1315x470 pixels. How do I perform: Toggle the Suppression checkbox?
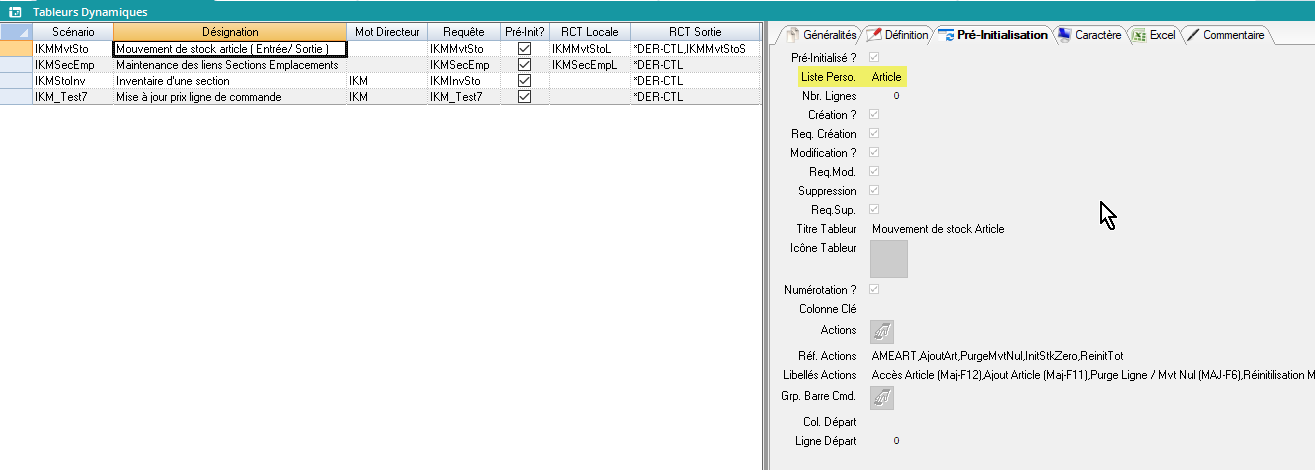876,191
